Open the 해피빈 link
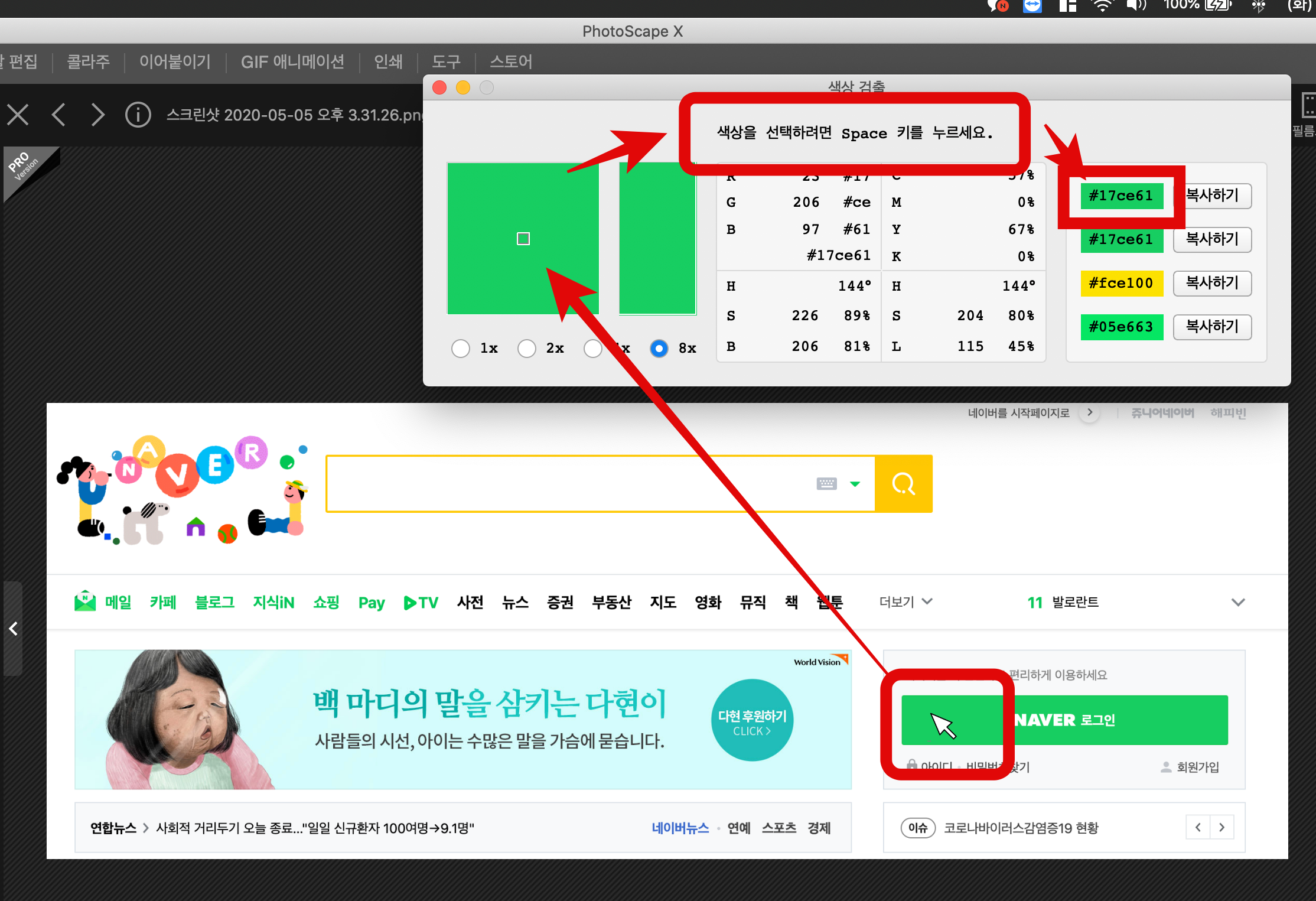1316x901 pixels. point(1228,412)
